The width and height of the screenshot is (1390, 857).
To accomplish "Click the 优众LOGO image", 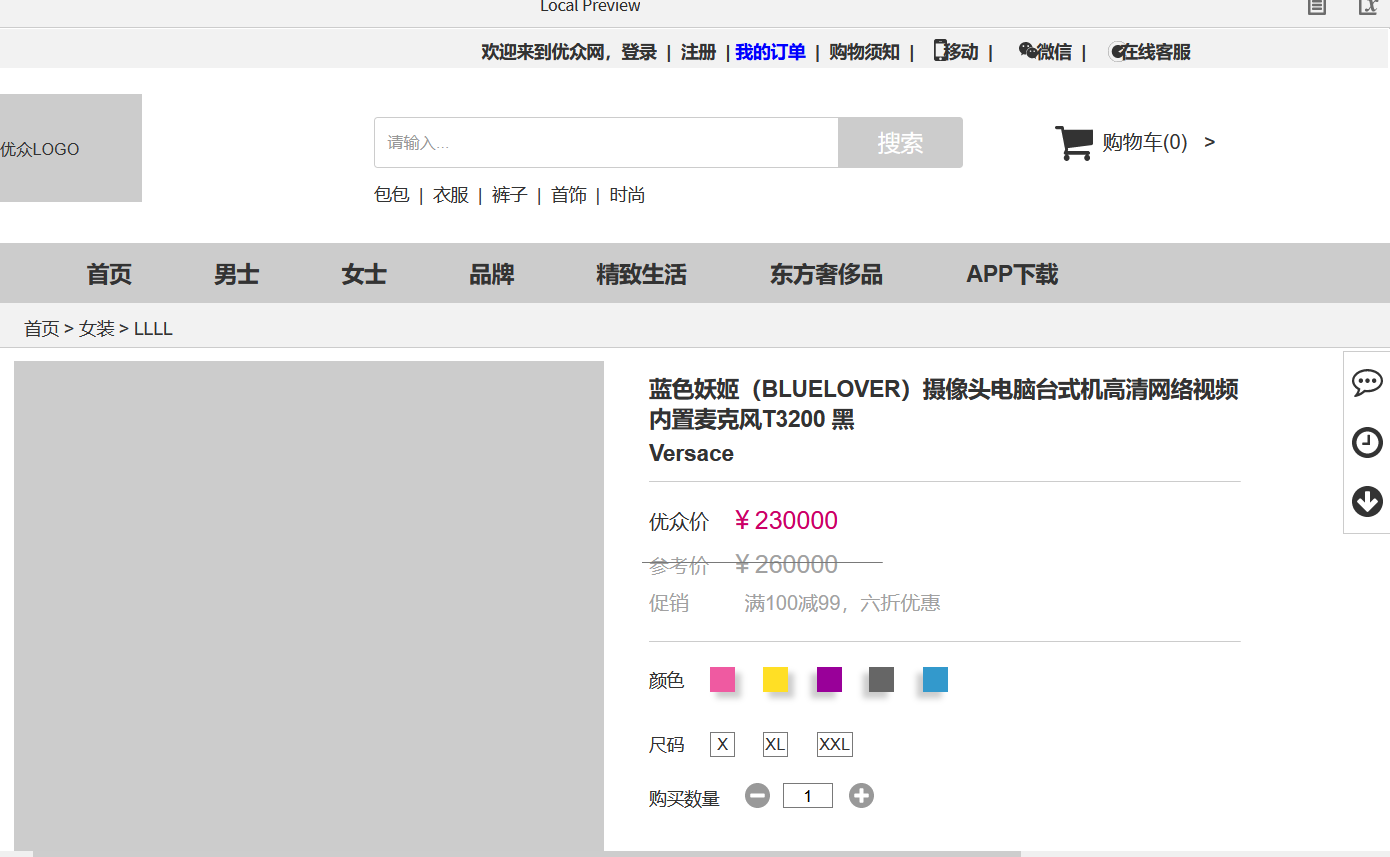I will (x=71, y=148).
